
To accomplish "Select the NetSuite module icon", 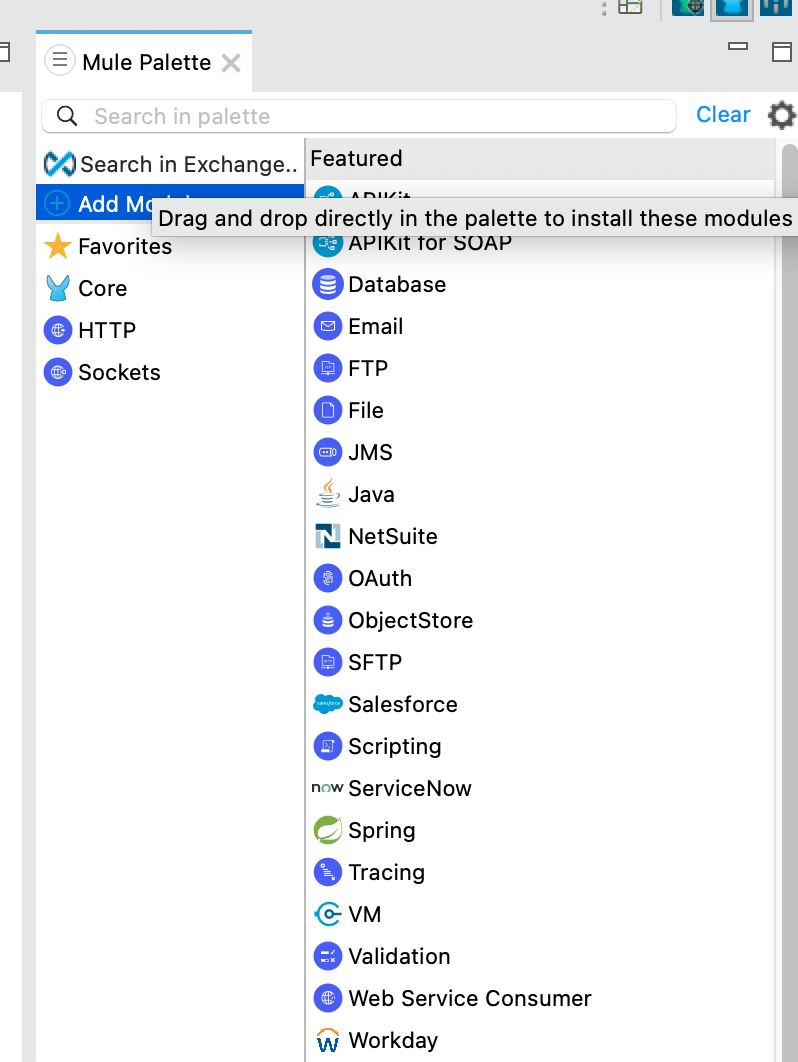I will click(327, 536).
